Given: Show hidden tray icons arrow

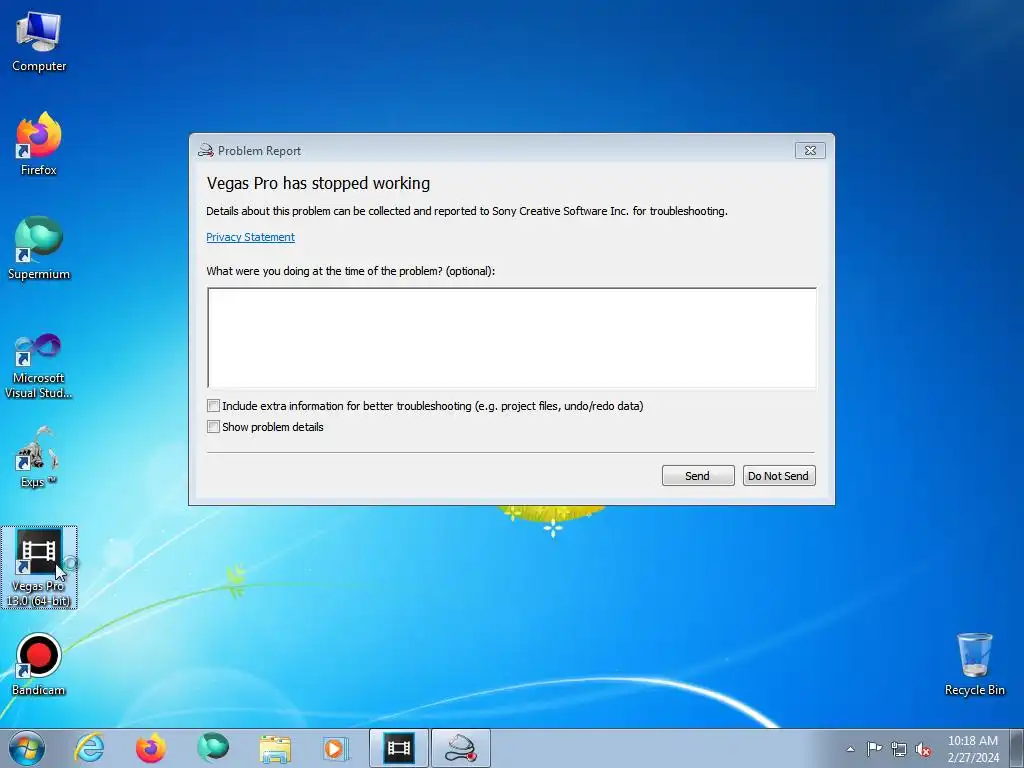Looking at the screenshot, I should point(850,749).
